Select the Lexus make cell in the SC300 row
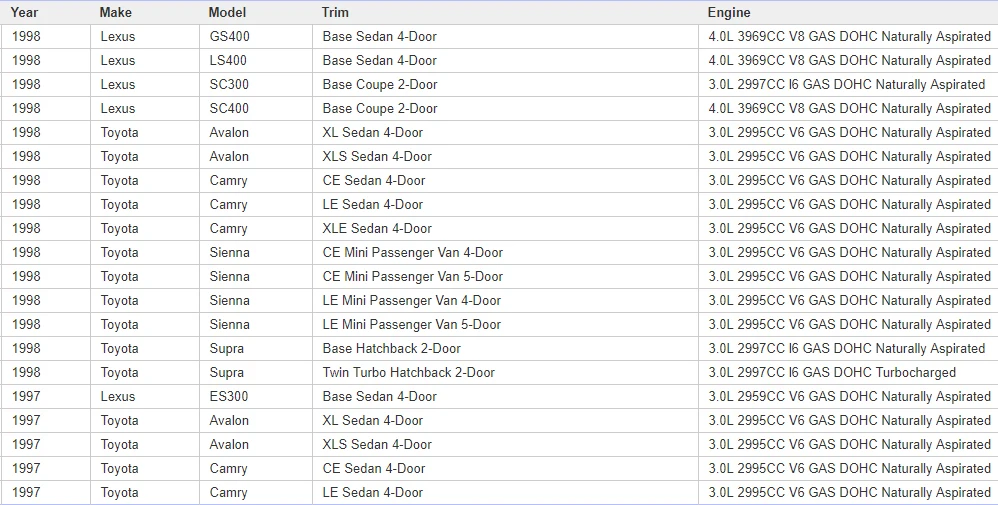Screen dimensions: 998x505 144,85
